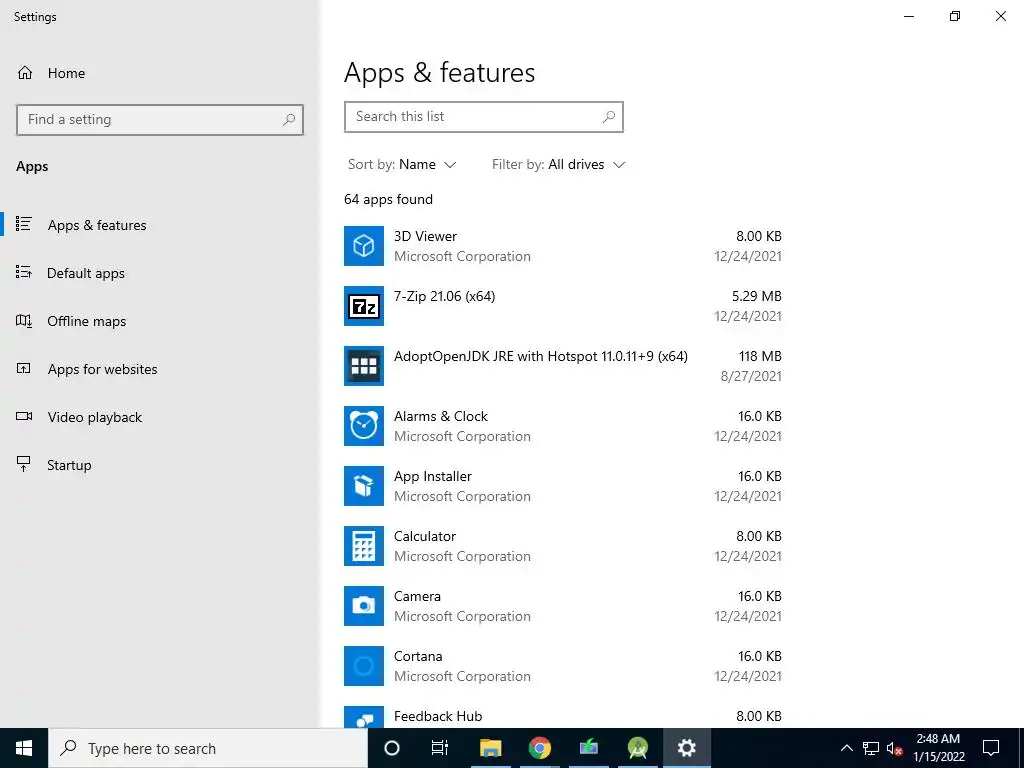Click the 5.29 MB size value
The width and height of the screenshot is (1024, 768).
tap(756, 296)
